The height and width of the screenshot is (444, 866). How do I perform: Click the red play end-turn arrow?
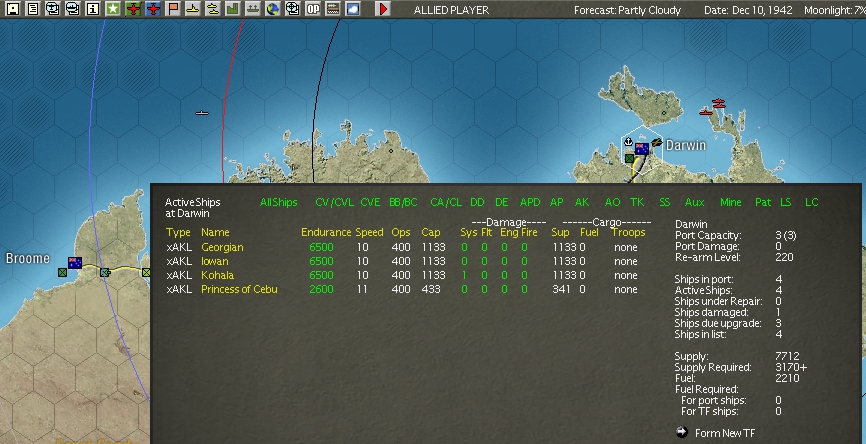pos(383,8)
